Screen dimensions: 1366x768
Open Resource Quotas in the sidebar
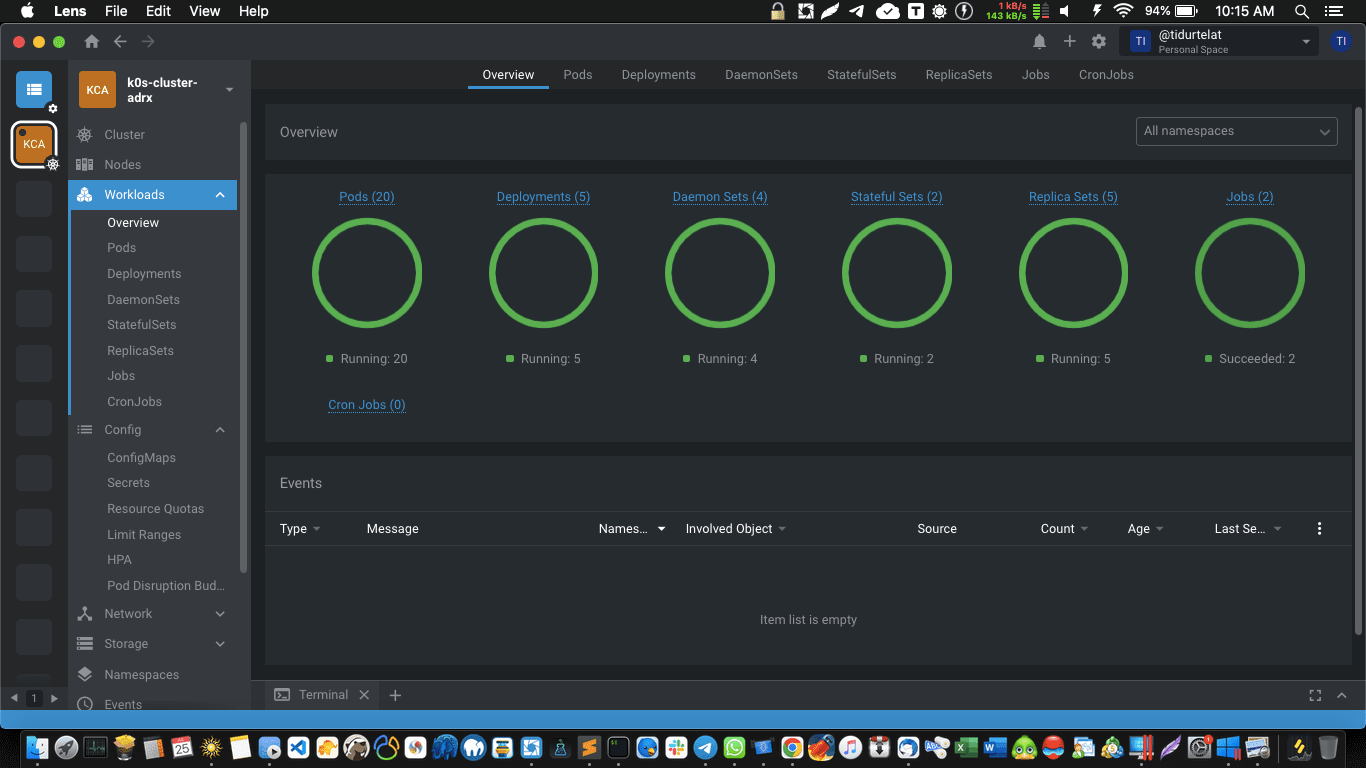click(155, 509)
